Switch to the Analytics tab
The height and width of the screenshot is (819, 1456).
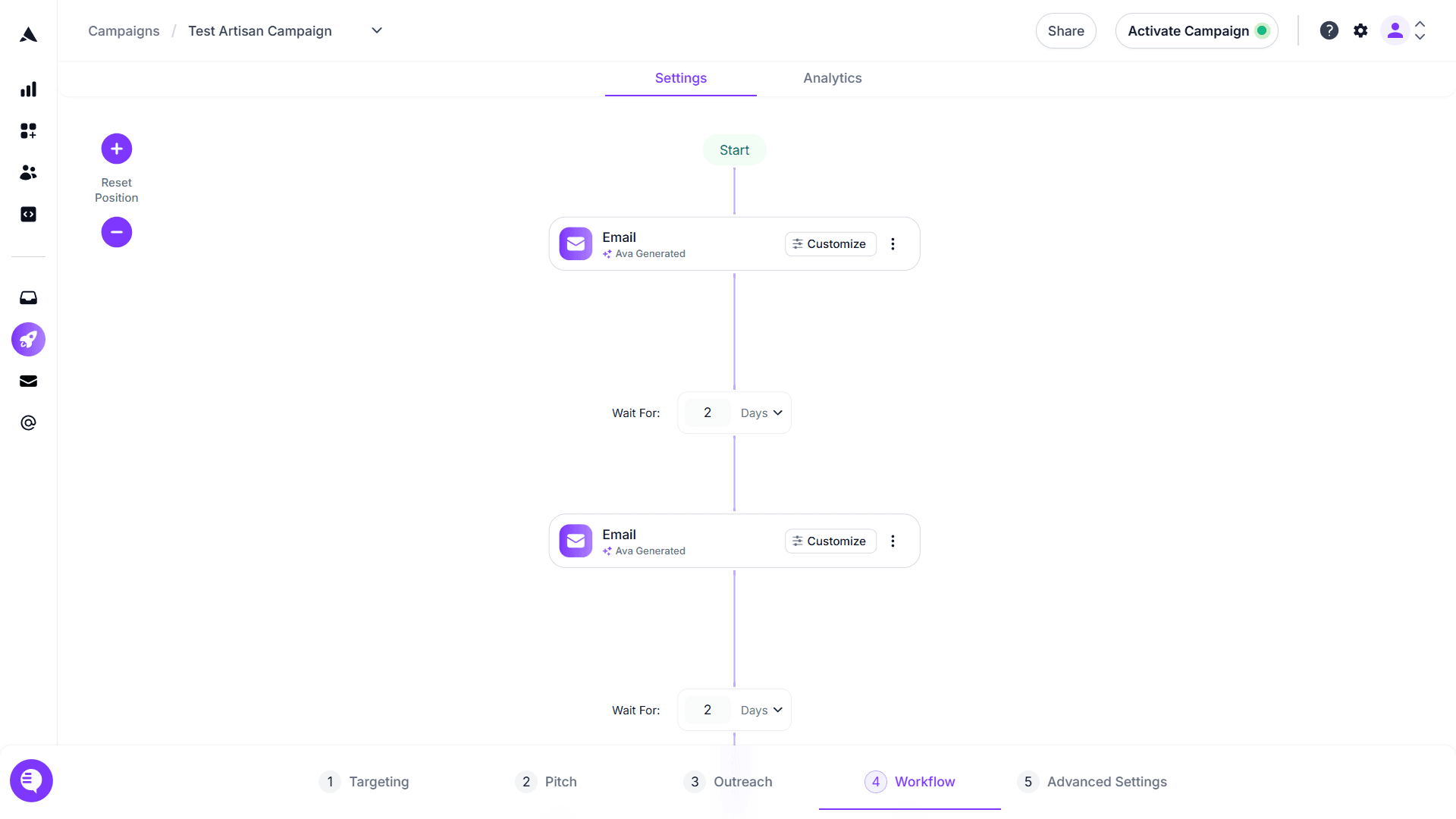[832, 78]
